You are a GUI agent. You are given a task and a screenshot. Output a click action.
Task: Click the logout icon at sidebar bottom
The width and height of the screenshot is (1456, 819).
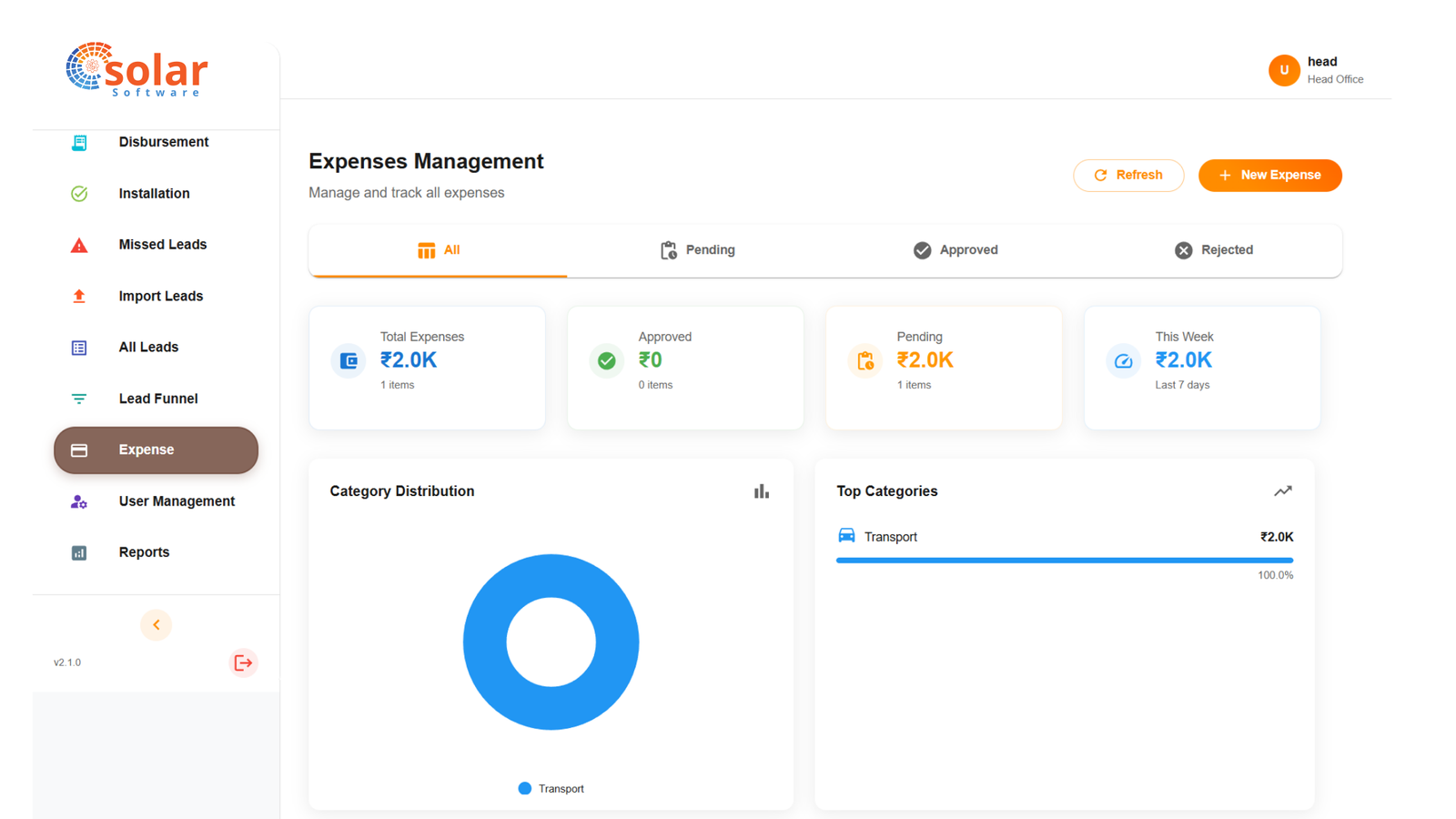coord(243,662)
